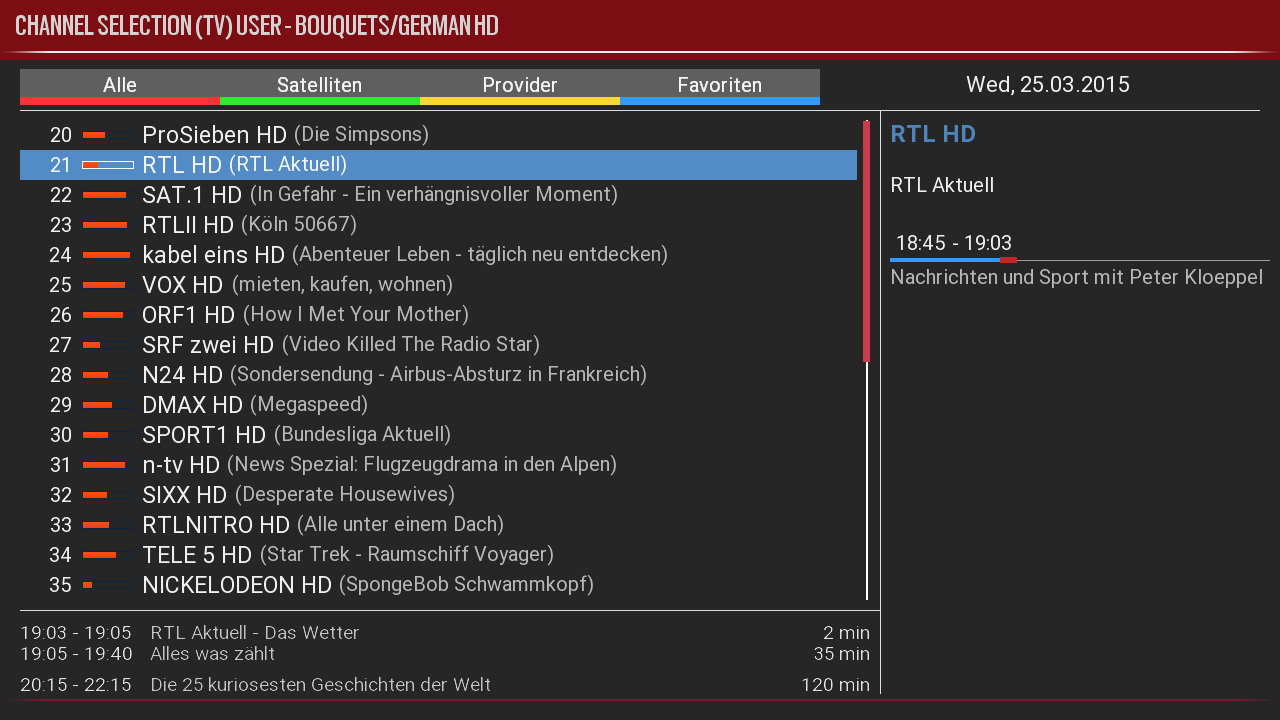Screen dimensions: 1280x720
Task: Click the Channel Selection title bar text
Action: tap(257, 26)
